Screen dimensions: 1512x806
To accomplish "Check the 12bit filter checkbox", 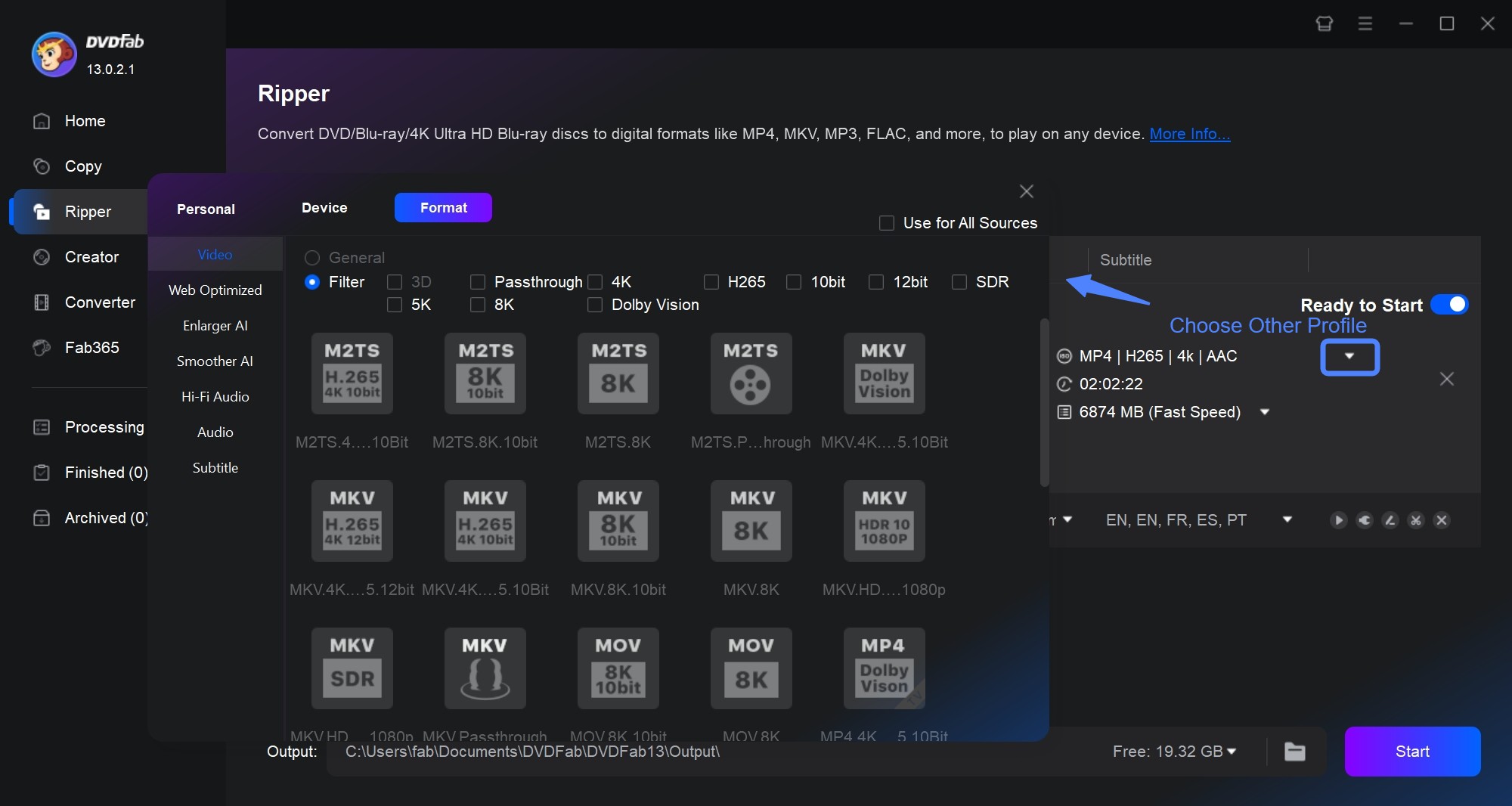I will [876, 282].
